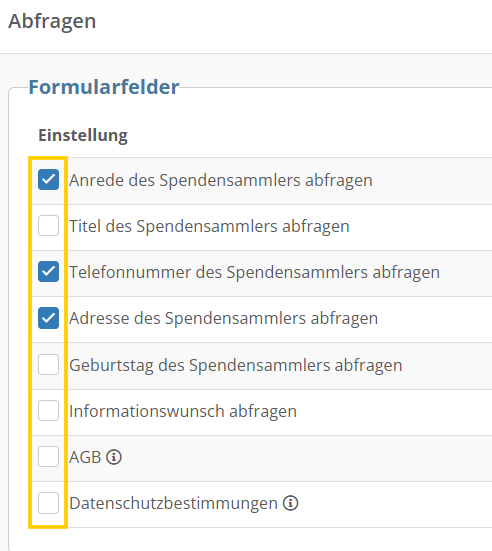The width and height of the screenshot is (492, 551).
Task: Select the label Geburtstag des Spendensammlers abfragen
Action: 235,365
